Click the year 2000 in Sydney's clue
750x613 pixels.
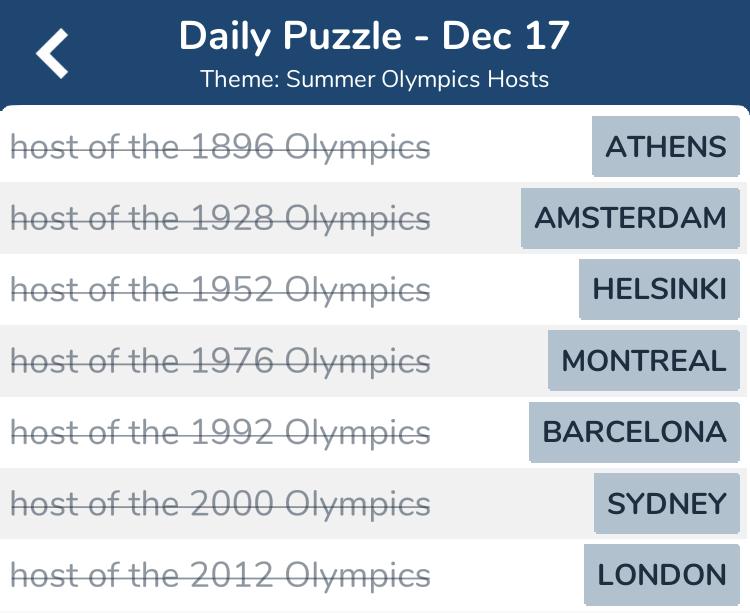233,503
